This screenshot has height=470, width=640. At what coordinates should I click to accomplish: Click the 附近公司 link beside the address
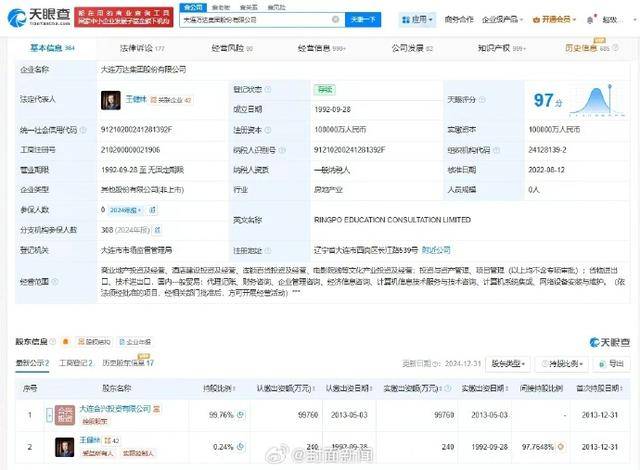[x=436, y=247]
